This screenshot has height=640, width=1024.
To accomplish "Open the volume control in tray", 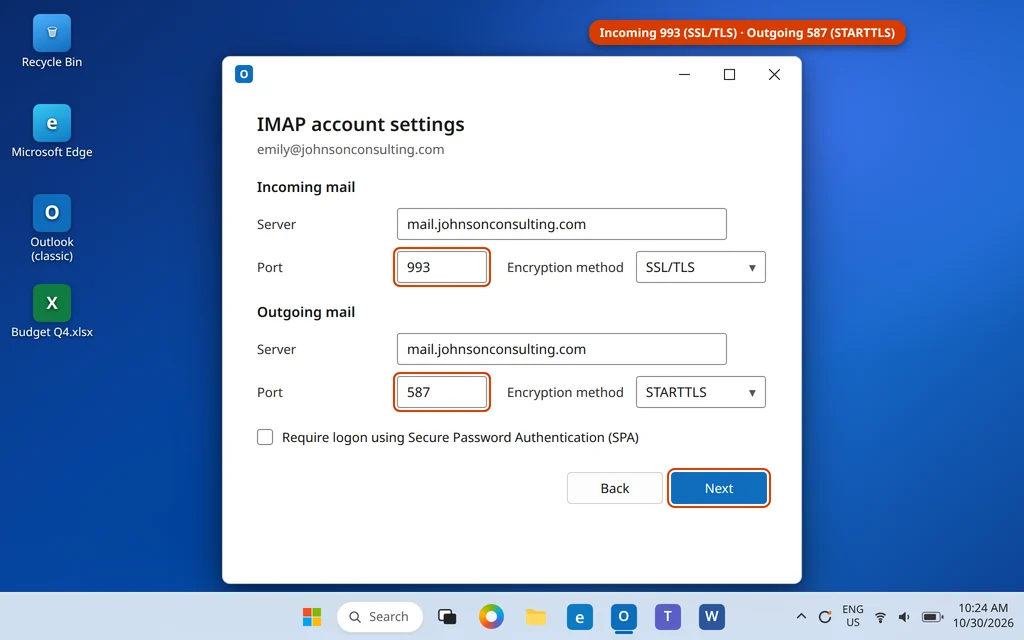I will point(904,616).
